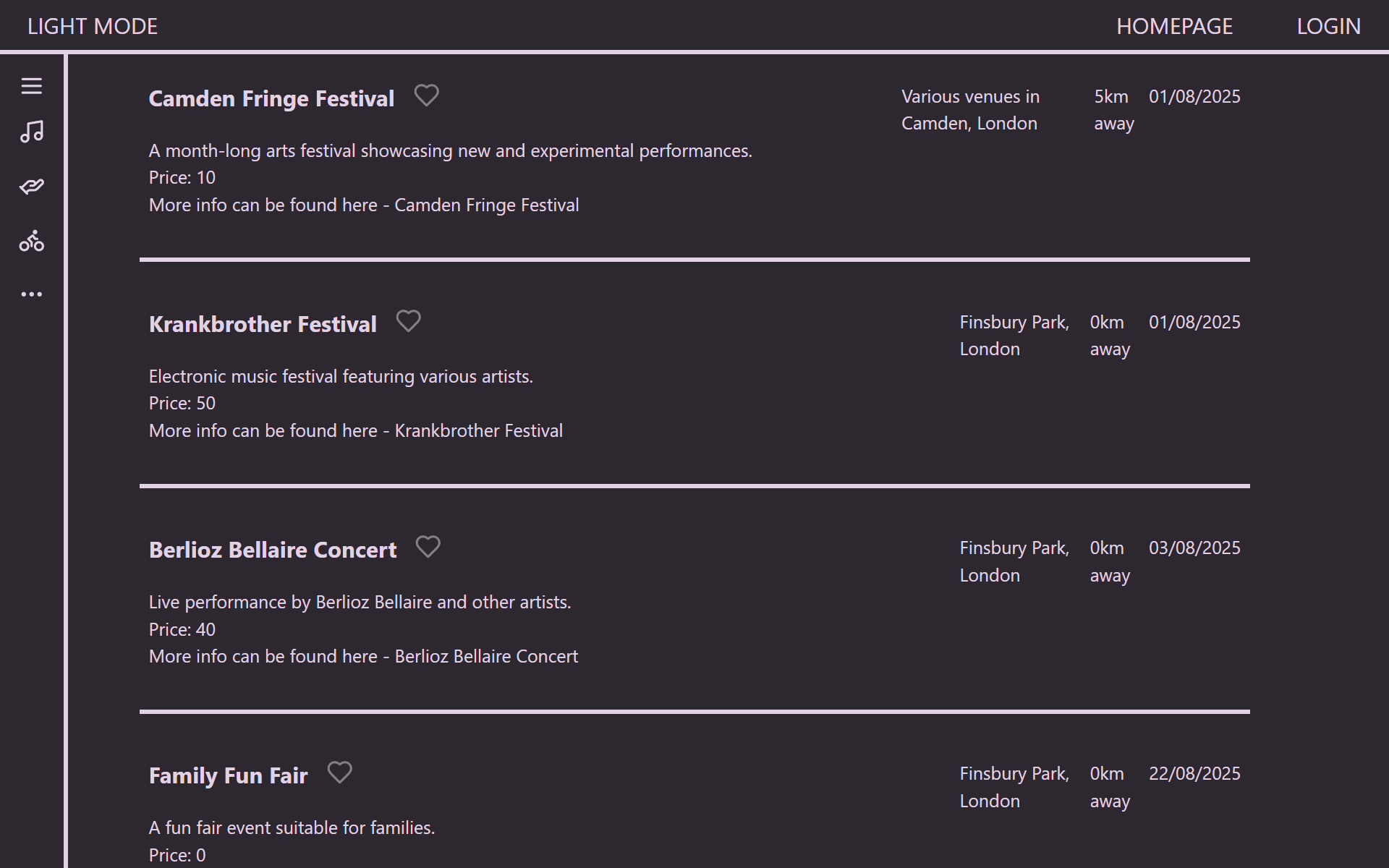Like the Berlioz Bellaire Concert heart icon

point(428,547)
